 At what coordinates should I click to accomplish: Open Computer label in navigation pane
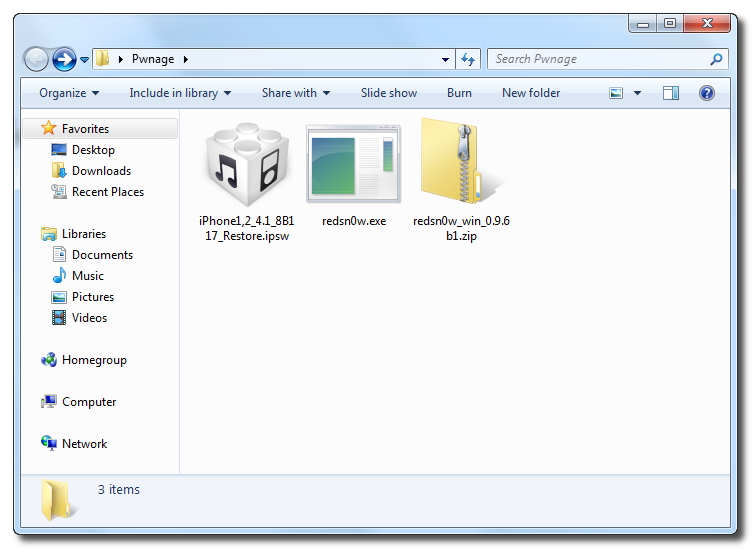pos(89,402)
